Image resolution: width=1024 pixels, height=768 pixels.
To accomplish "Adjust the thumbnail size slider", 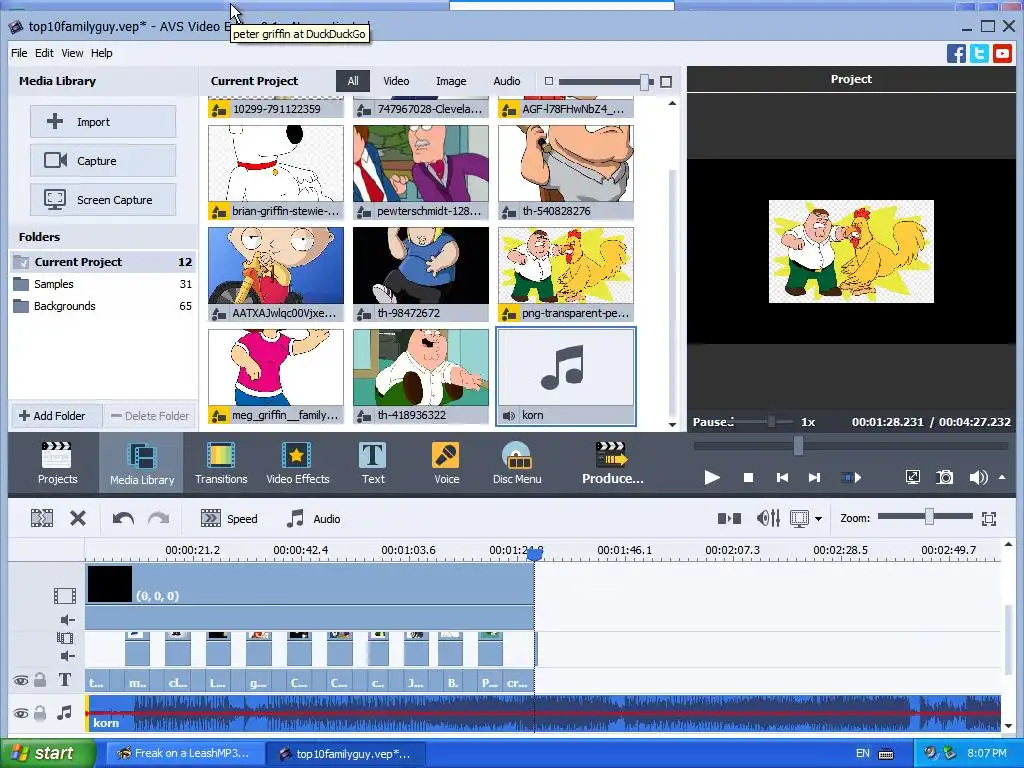I will click(x=644, y=82).
